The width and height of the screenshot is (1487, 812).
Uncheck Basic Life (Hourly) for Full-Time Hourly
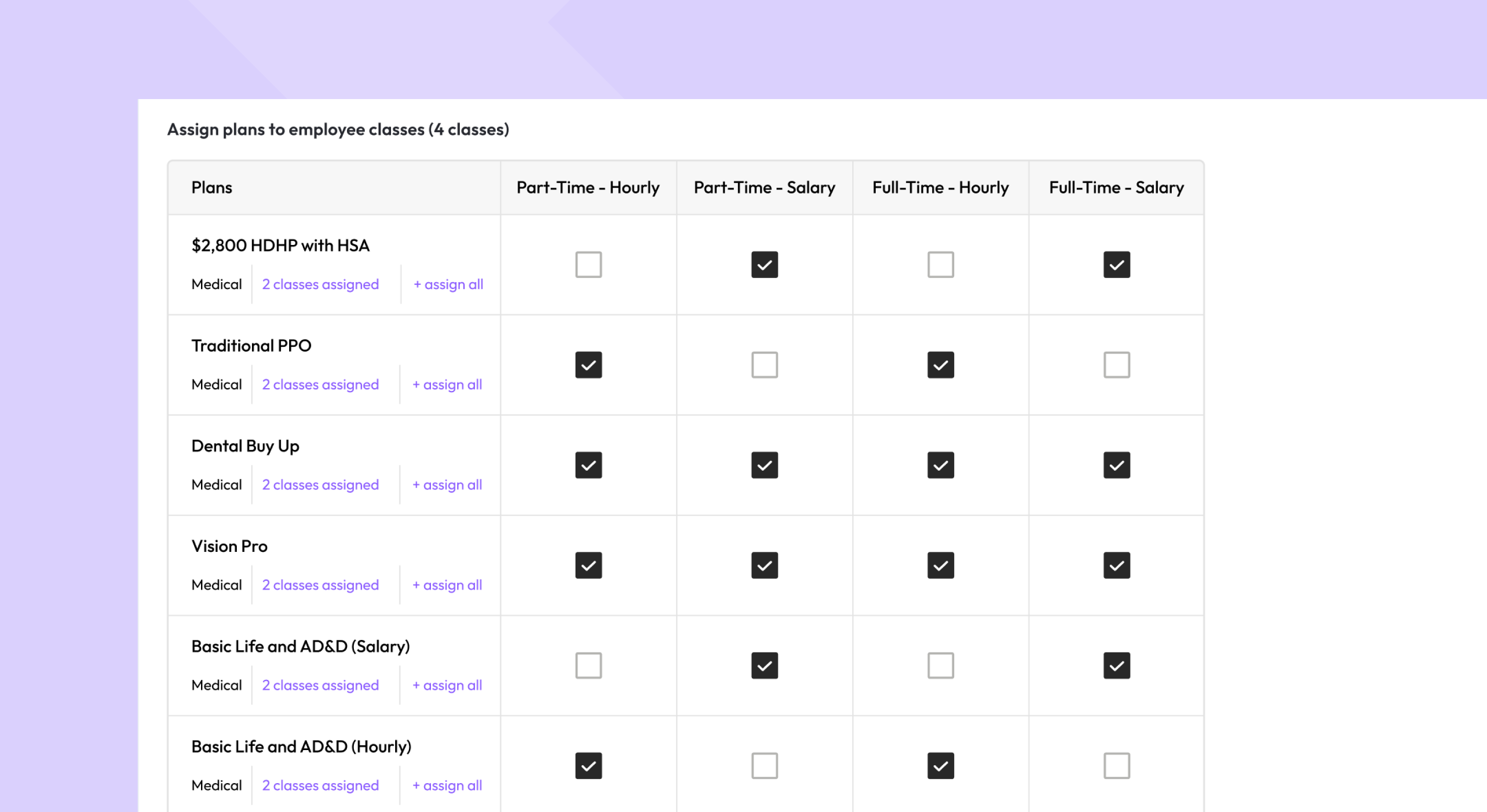coord(940,766)
